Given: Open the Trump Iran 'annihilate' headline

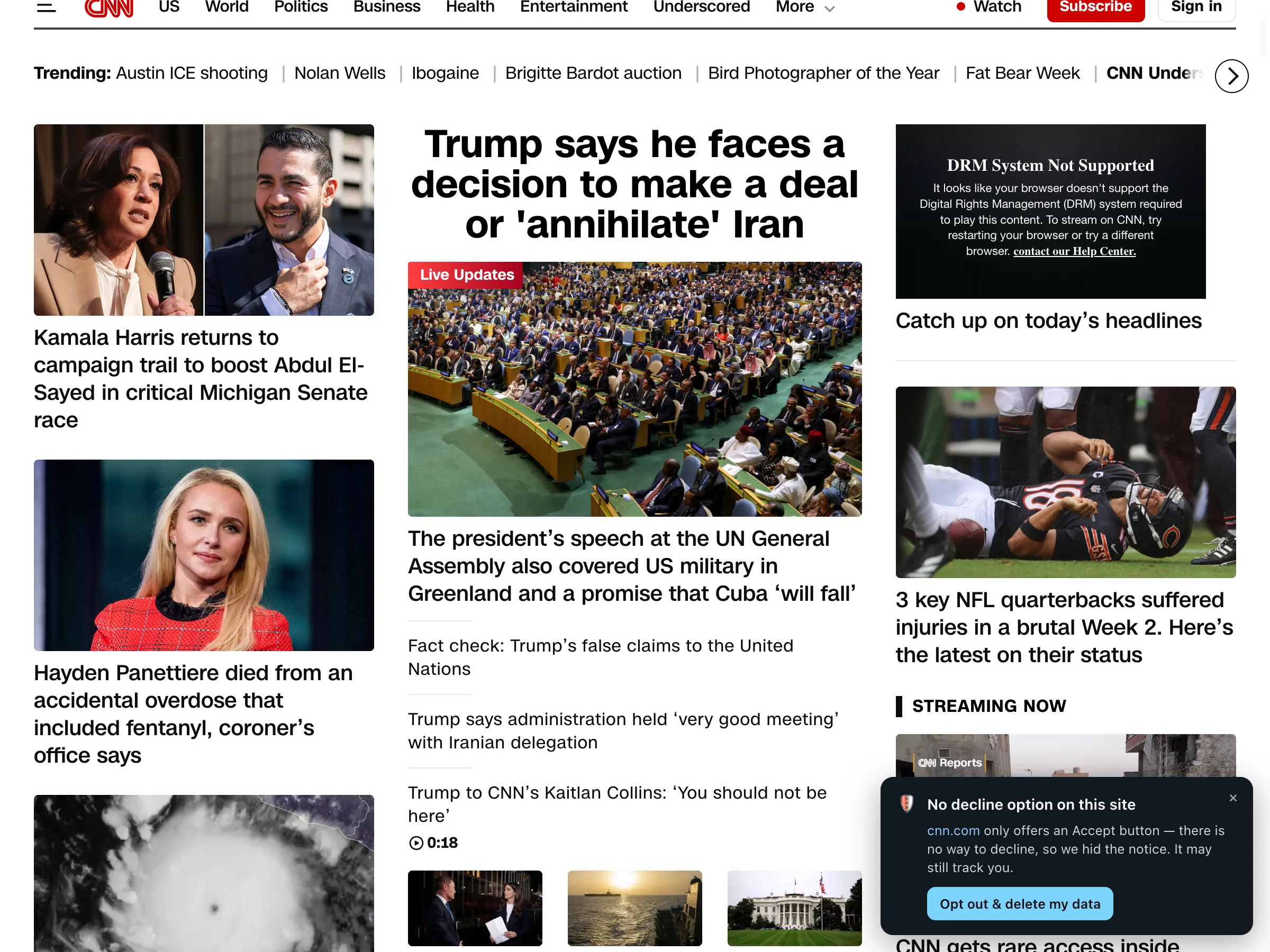Looking at the screenshot, I should coord(635,184).
